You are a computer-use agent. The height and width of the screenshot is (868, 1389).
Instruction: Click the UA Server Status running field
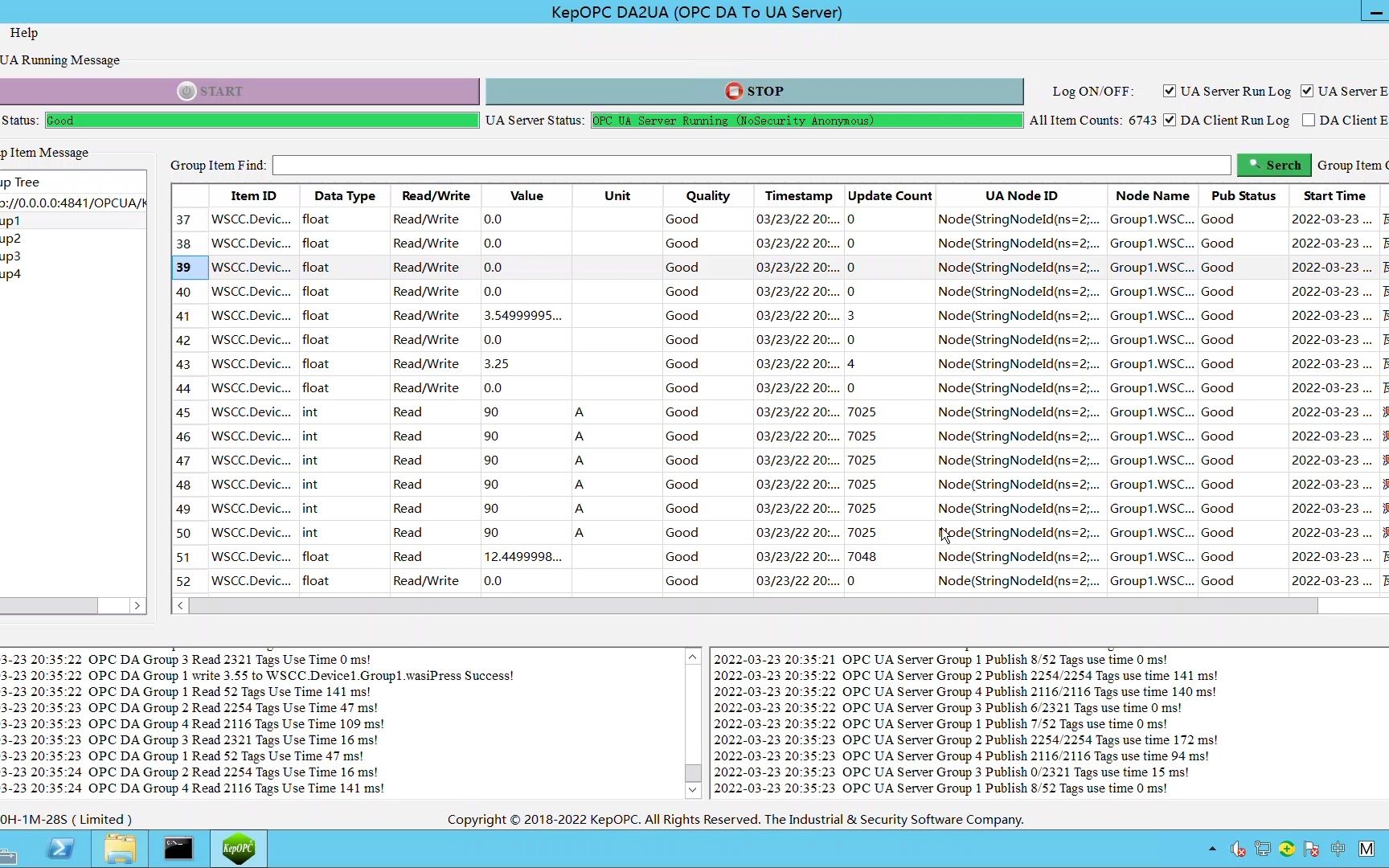click(807, 121)
